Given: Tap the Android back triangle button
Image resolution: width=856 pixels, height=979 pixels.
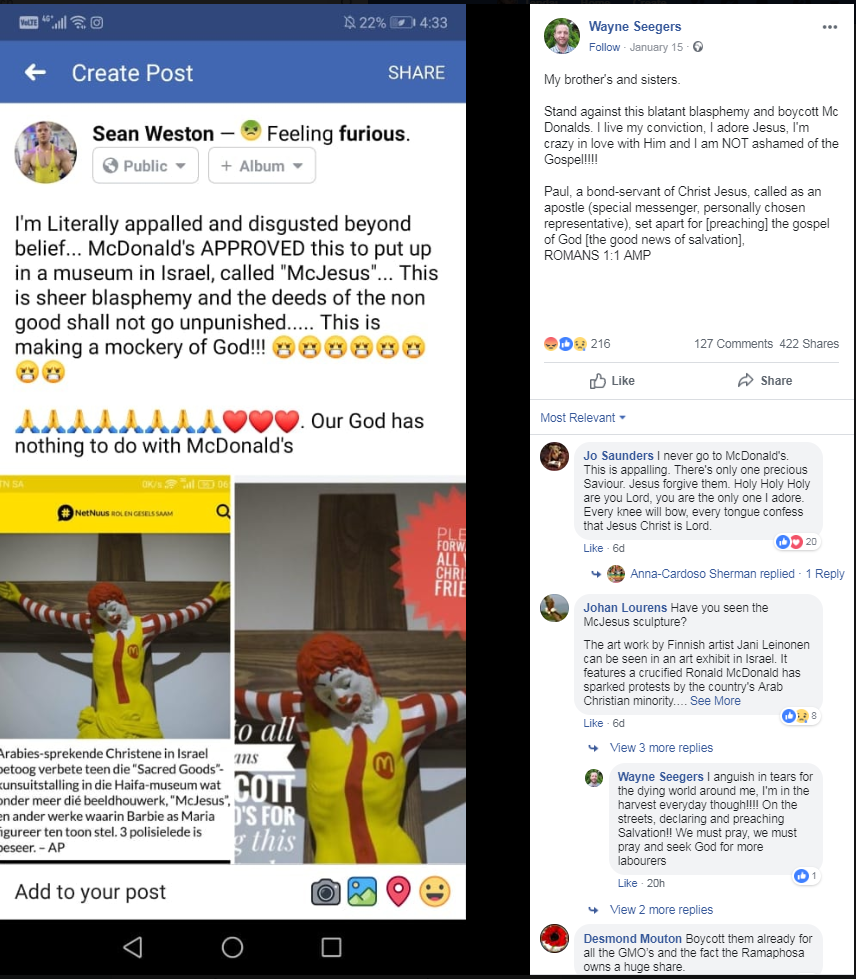Looking at the screenshot, I should pyautogui.click(x=132, y=947).
